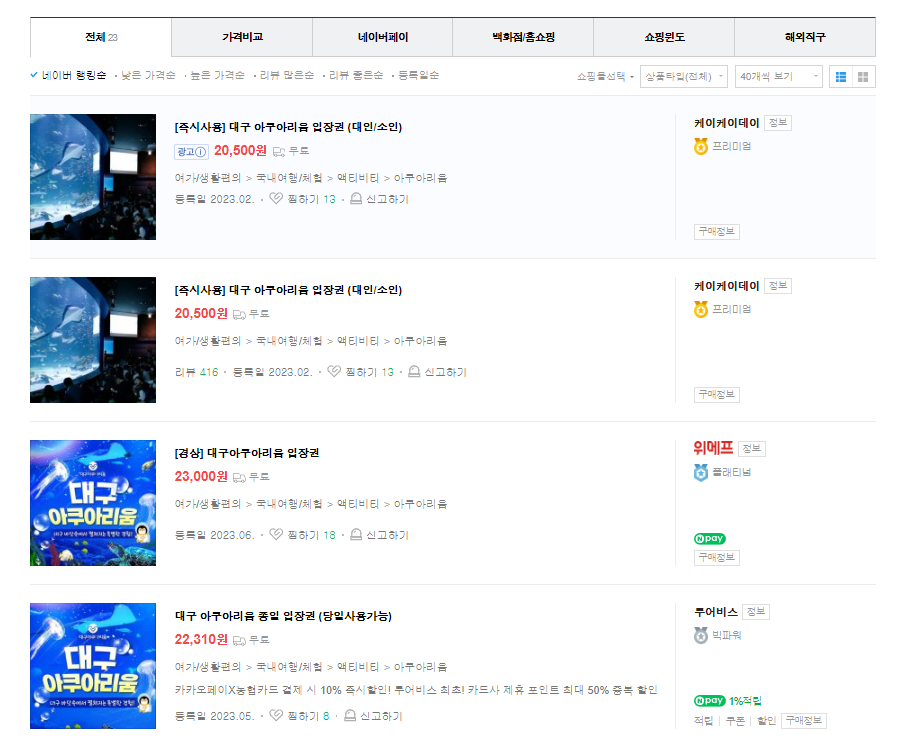The width and height of the screenshot is (902, 741).
Task: Click 쿠폰 link in 투어비스 listing
Action: [x=735, y=721]
